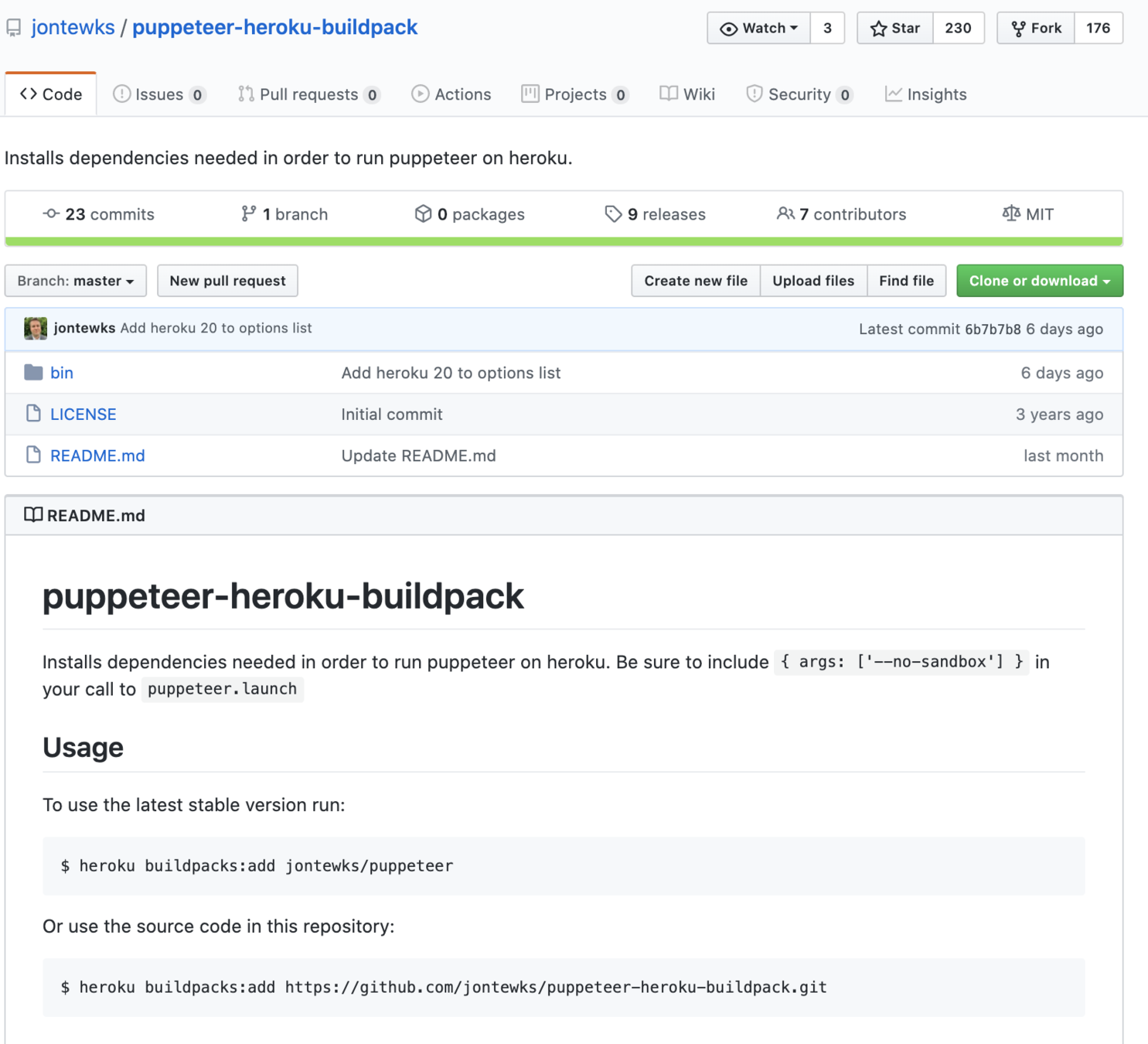Open bin row commit message link

click(x=451, y=373)
